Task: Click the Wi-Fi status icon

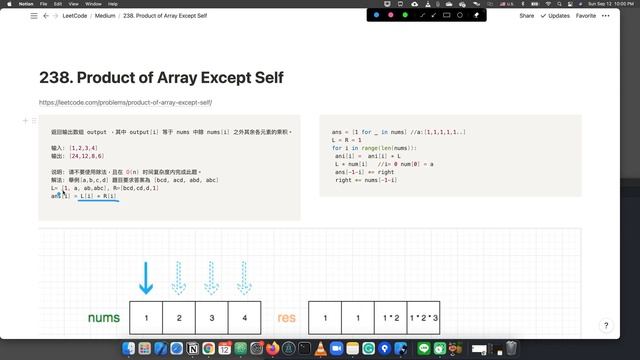Action: tap(548, 4)
